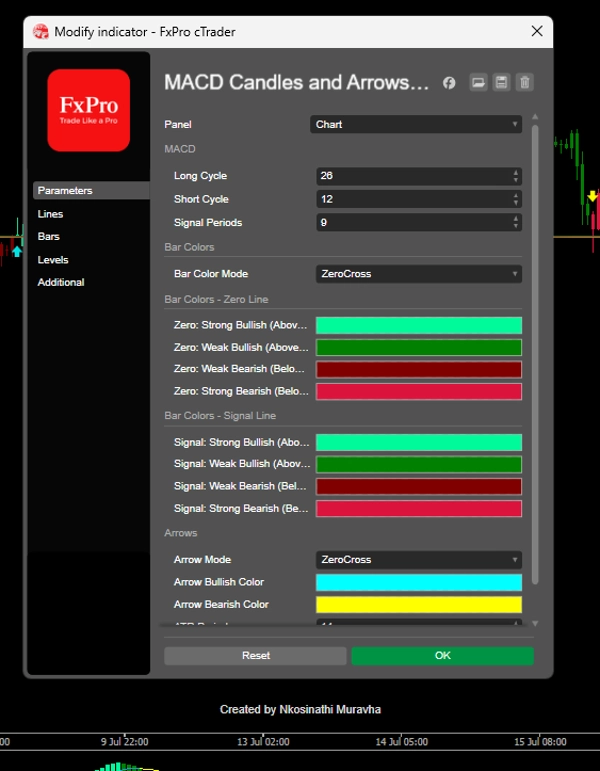Switch to the Lines tab
This screenshot has width=600, height=771.
click(50, 214)
